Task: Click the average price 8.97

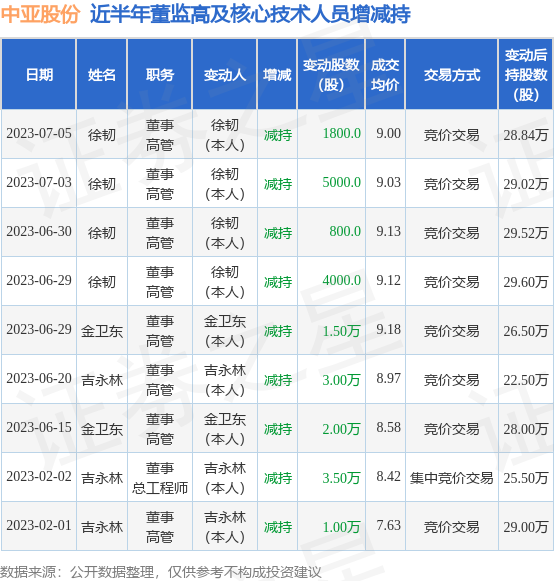Action: point(388,378)
